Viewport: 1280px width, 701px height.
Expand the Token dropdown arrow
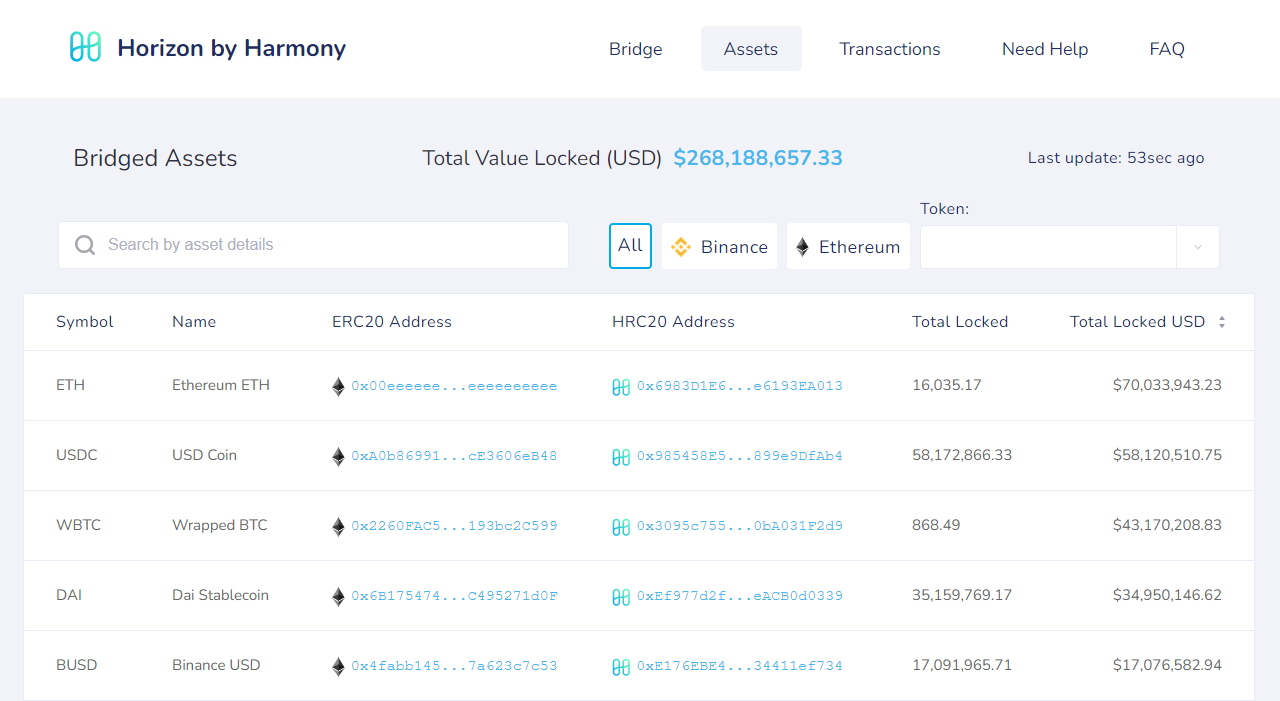coord(1197,247)
